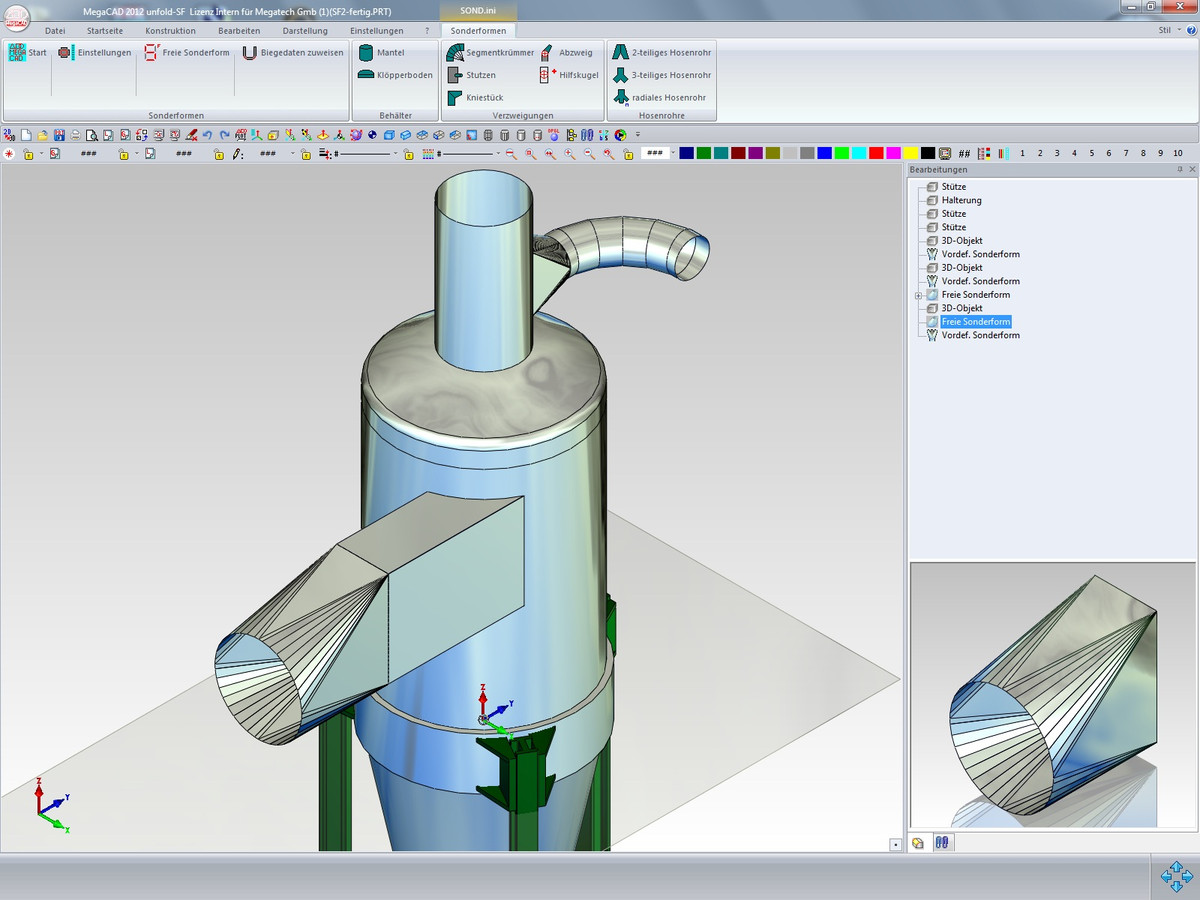Image resolution: width=1200 pixels, height=900 pixels.
Task: Click the Einstellungen button in Sonderformen group
Action: coord(95,53)
